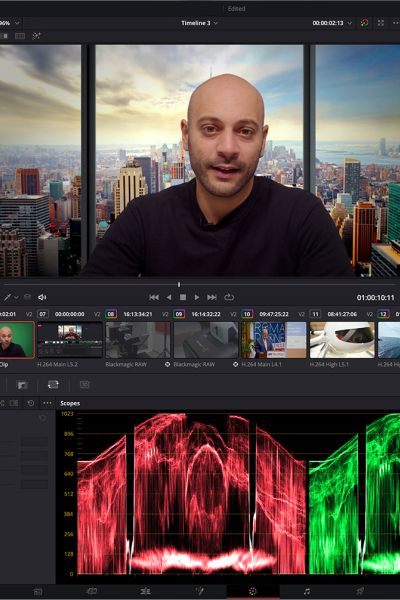Screen dimensions: 400x600
Task: Play the clip in reverse
Action: click(x=169, y=297)
